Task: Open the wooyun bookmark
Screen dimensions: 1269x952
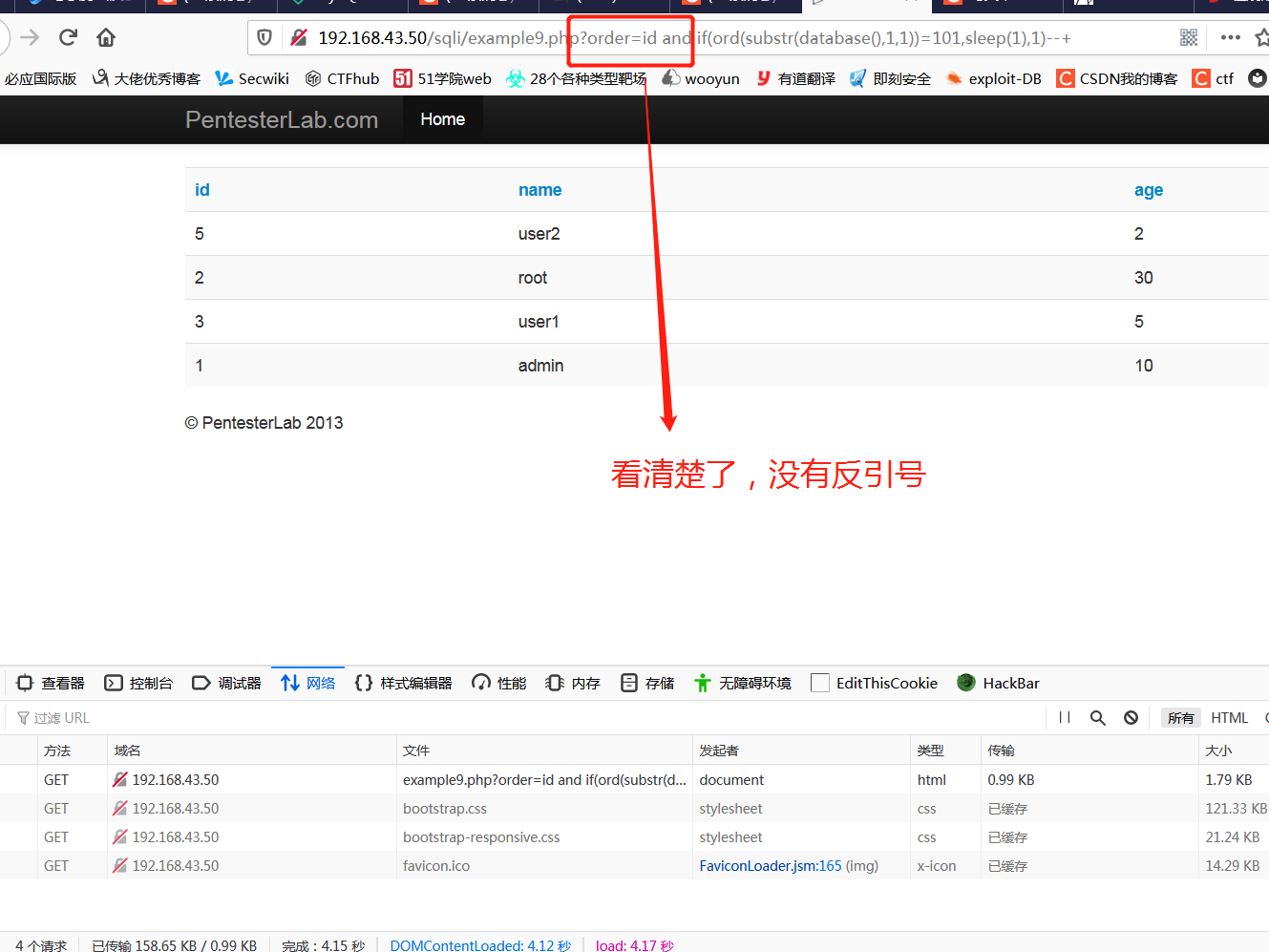Action: coord(701,78)
